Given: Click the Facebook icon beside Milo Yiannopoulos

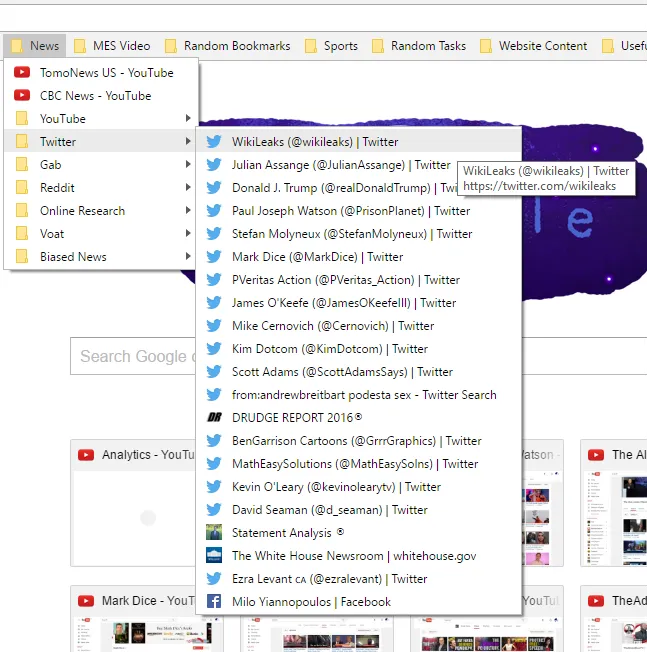Looking at the screenshot, I should 214,601.
